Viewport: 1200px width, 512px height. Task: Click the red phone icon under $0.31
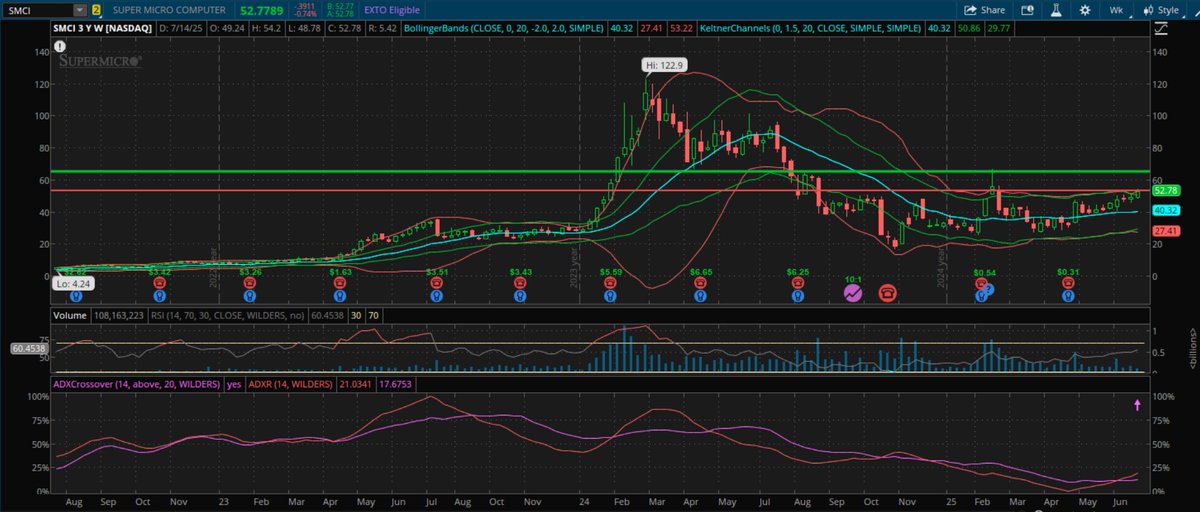click(1069, 283)
